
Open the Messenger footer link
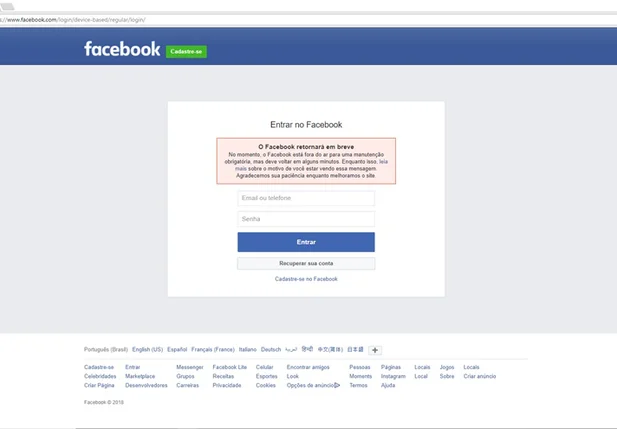[190, 367]
